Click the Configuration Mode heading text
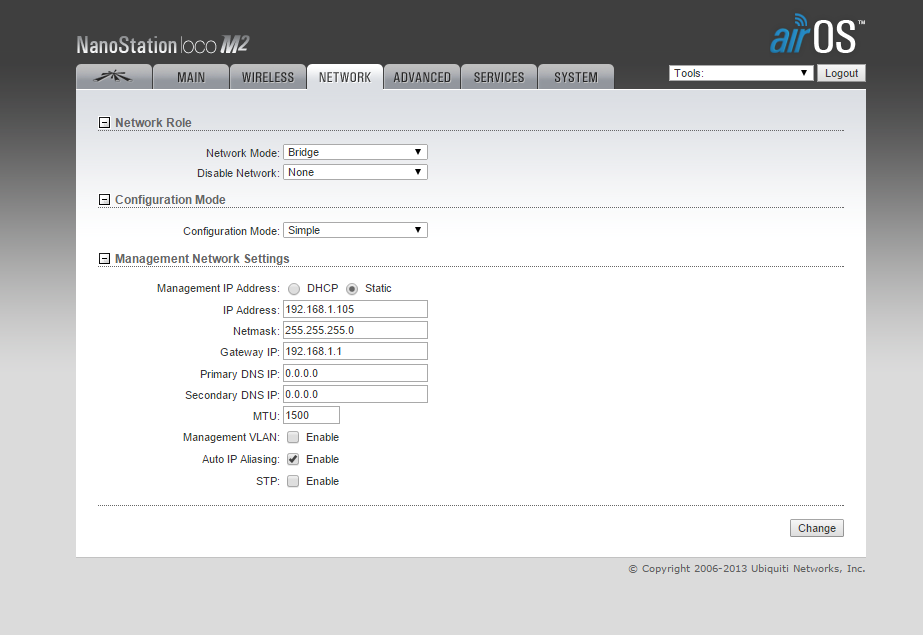The width and height of the screenshot is (923, 635). point(170,200)
